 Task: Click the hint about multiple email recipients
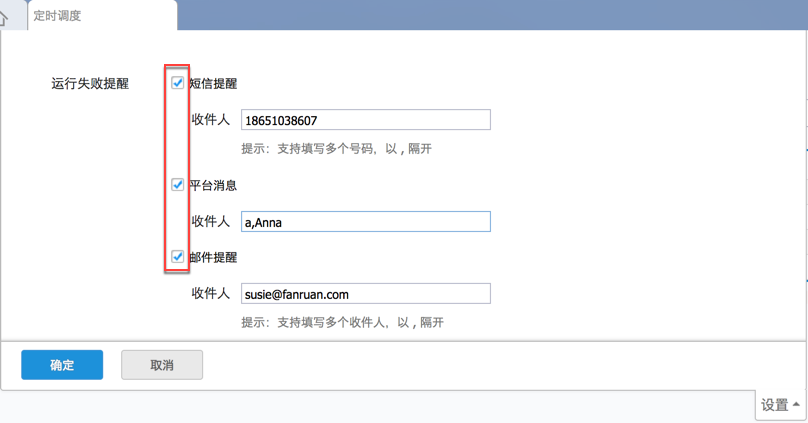click(342, 323)
